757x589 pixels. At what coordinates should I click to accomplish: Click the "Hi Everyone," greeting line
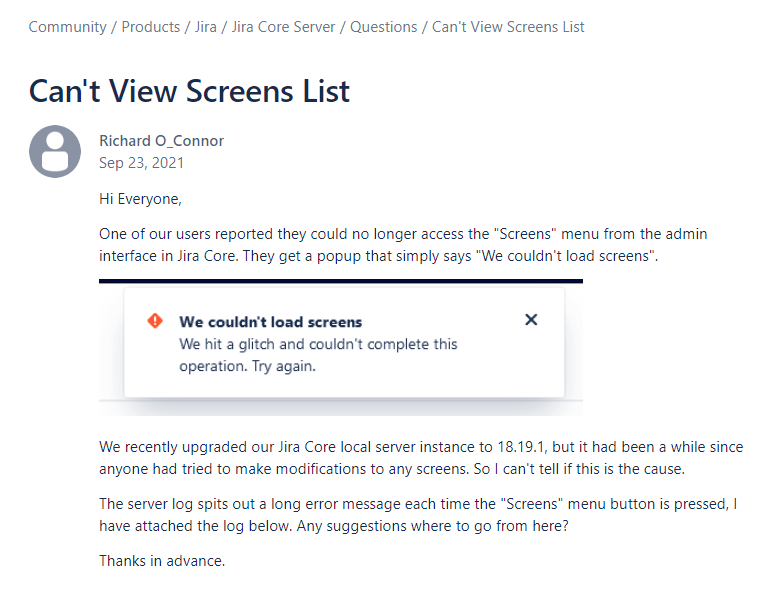click(x=140, y=198)
